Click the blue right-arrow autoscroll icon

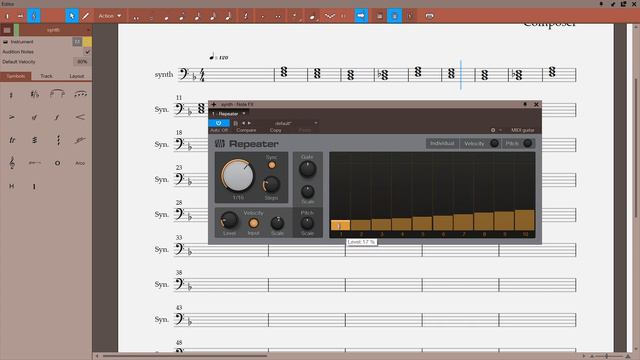click(361, 16)
